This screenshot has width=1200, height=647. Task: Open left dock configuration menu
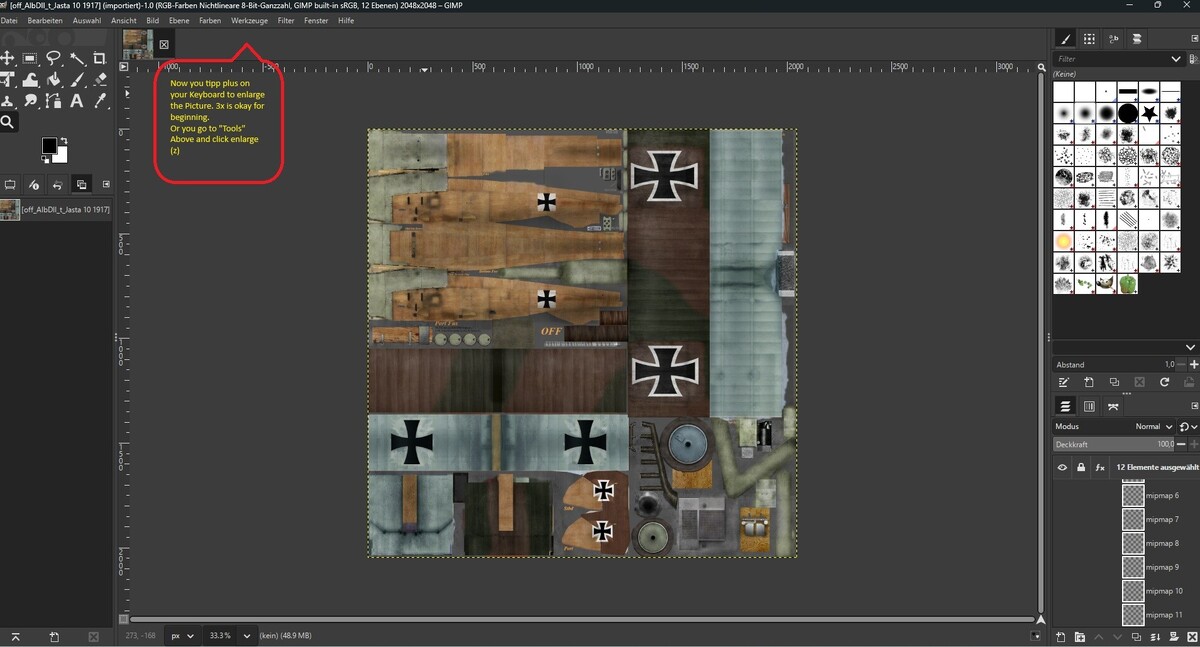[106, 185]
